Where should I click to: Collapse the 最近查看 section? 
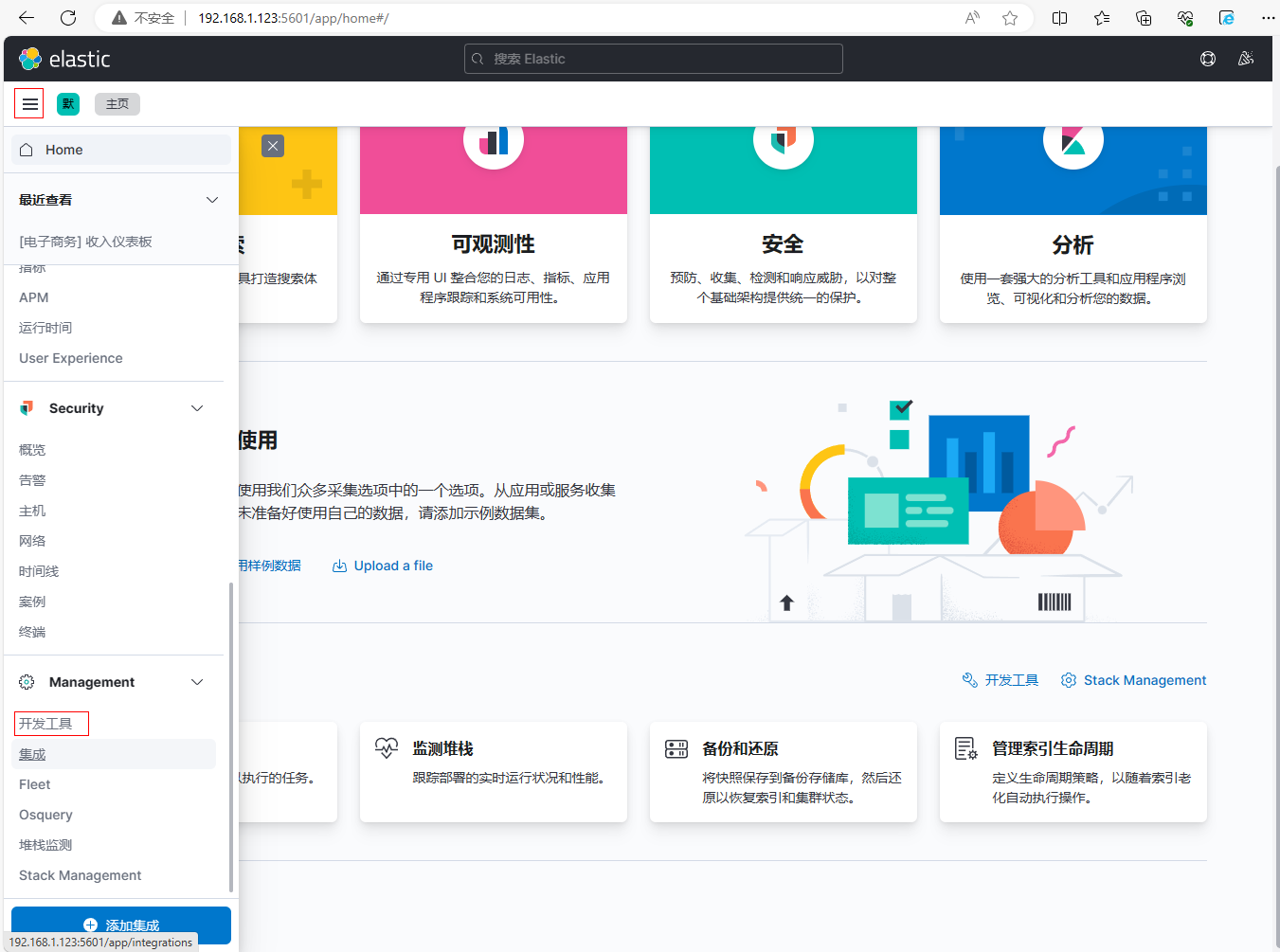212,200
